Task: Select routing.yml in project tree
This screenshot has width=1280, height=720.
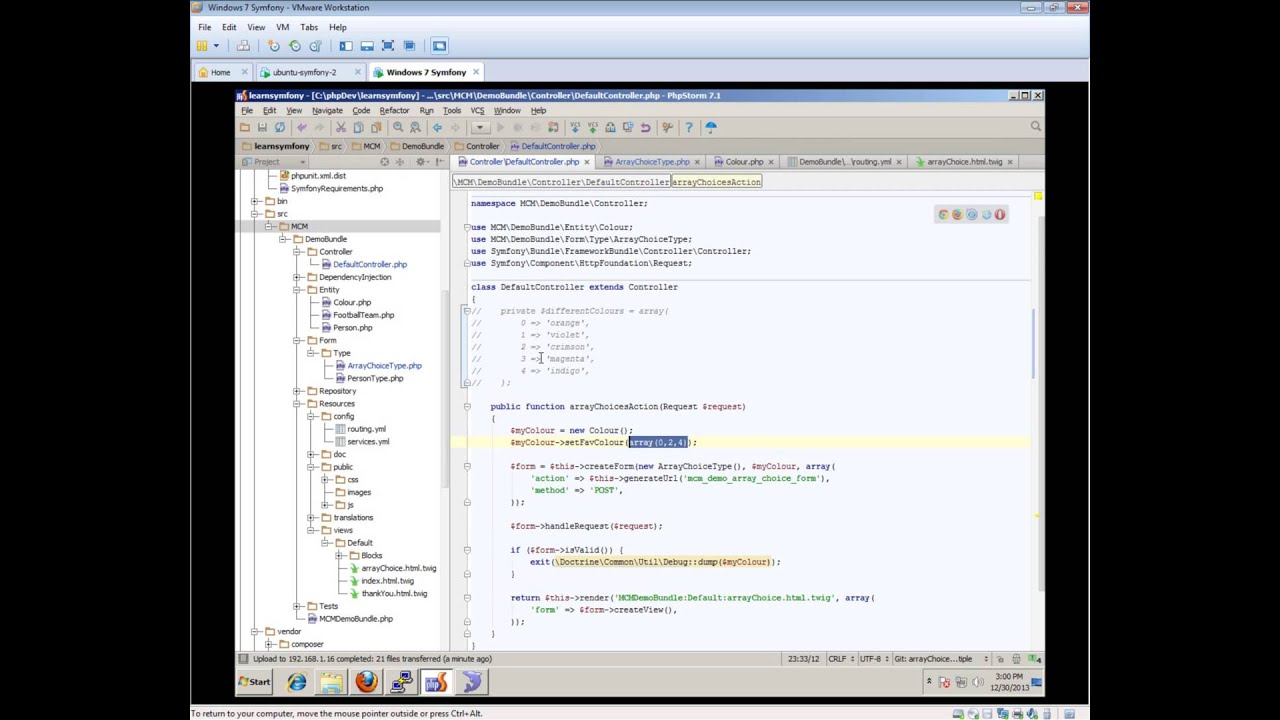Action: point(366,429)
